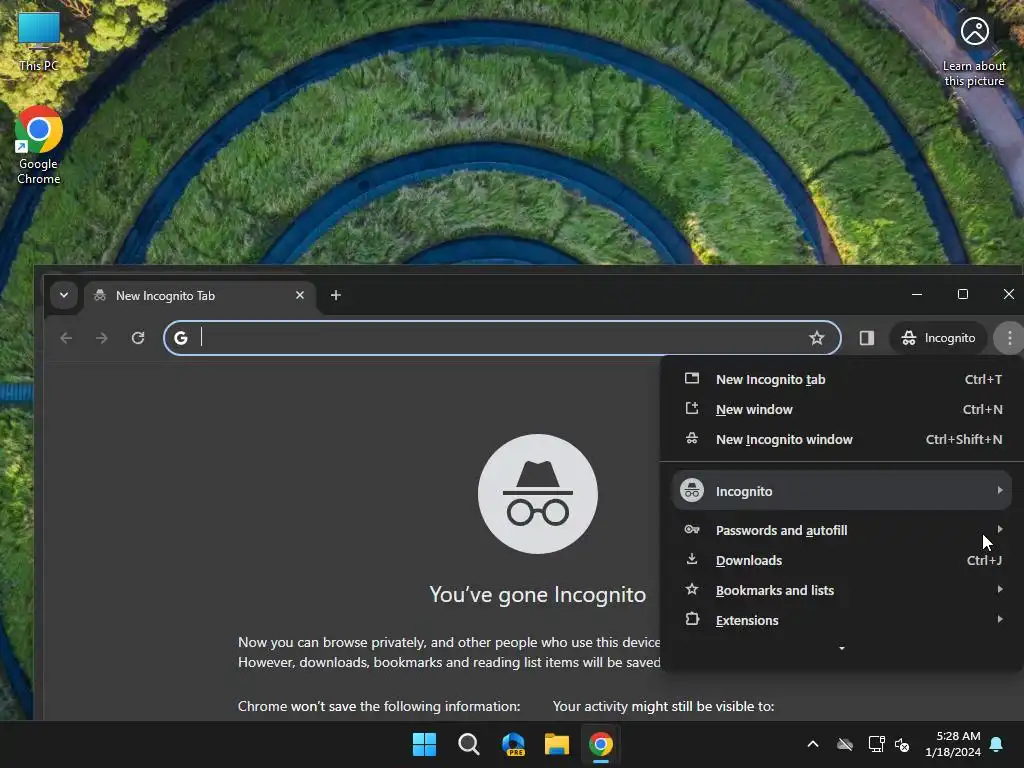Click Chrome won't save the following information text
The image size is (1024, 768).
click(379, 707)
